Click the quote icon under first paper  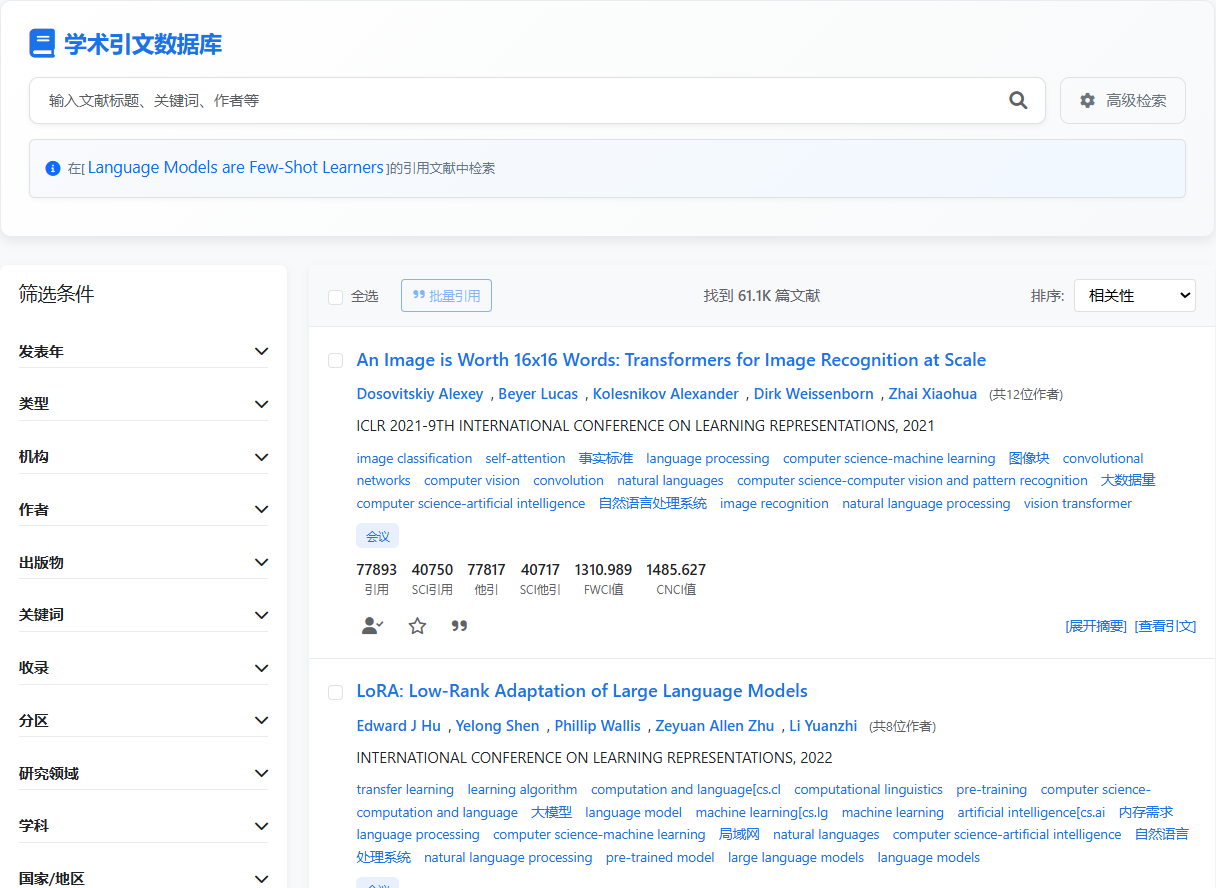click(x=459, y=626)
